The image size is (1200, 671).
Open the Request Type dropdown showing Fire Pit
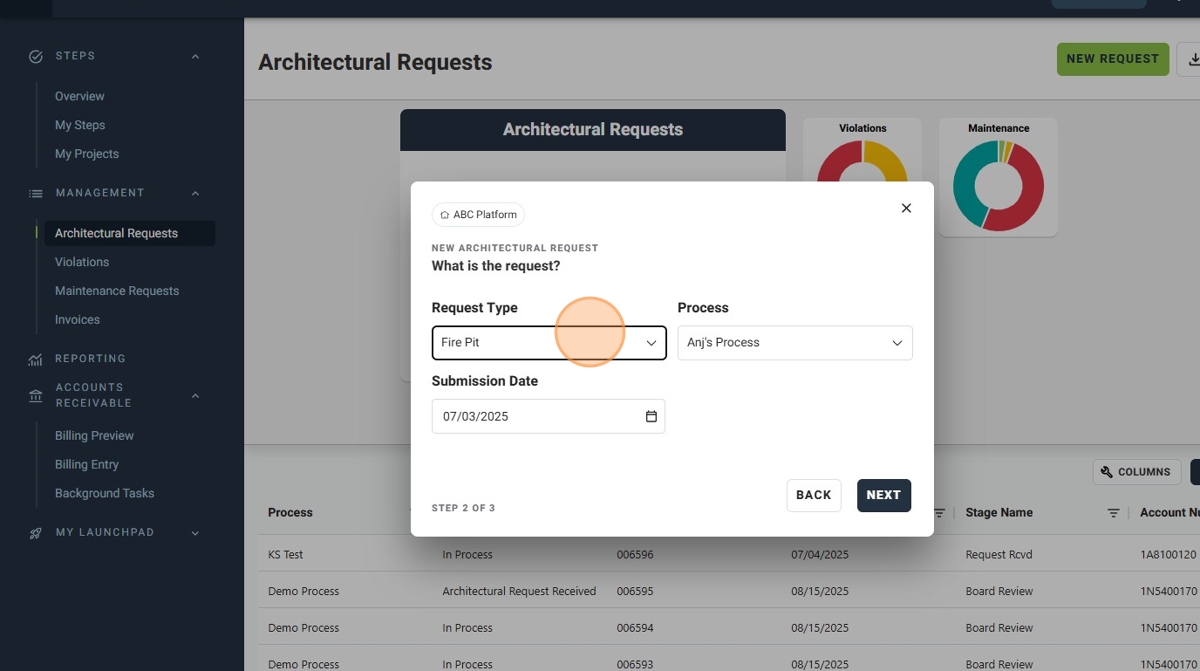549,342
